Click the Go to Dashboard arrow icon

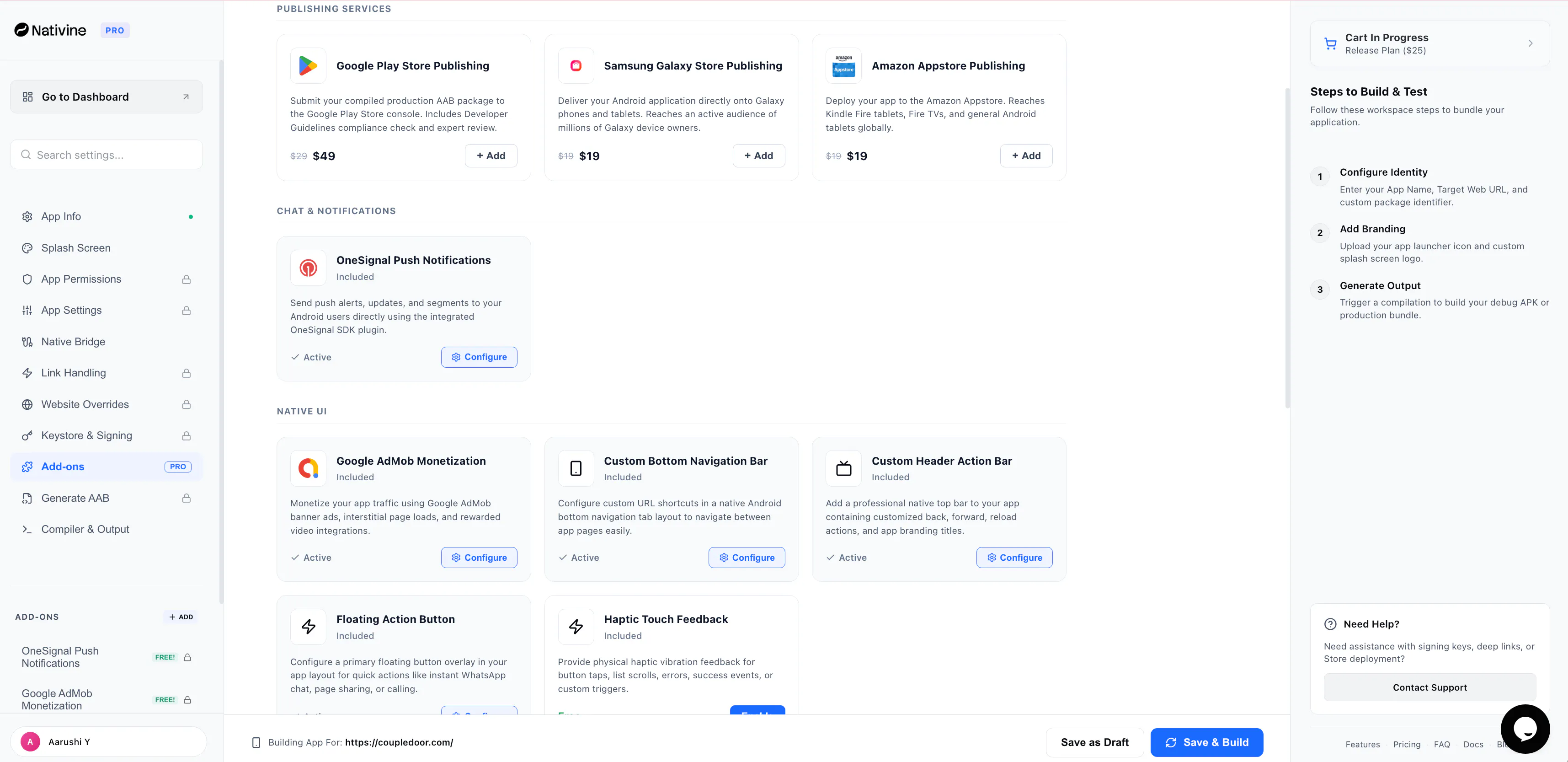186,97
